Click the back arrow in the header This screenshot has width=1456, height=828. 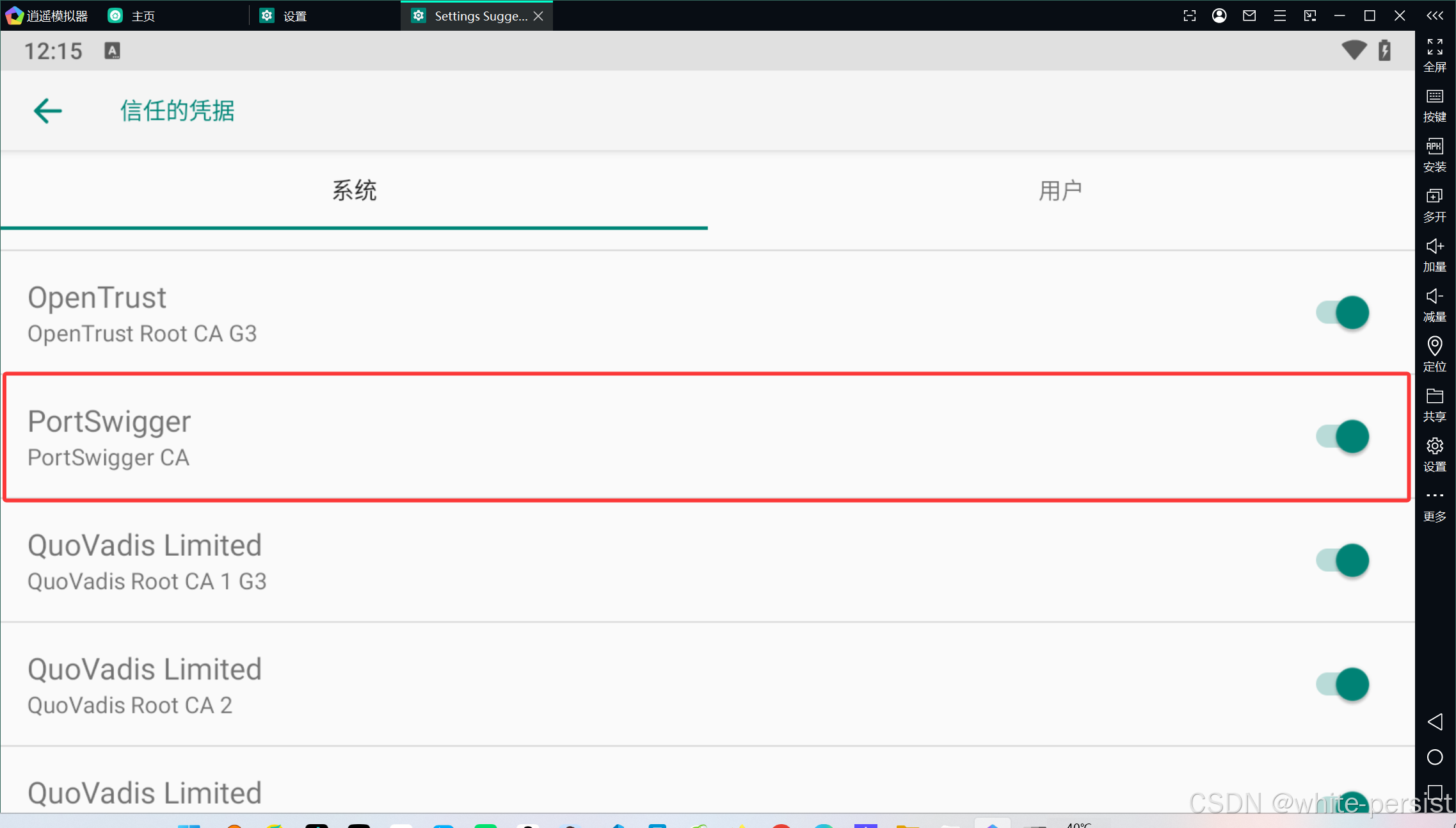(47, 111)
